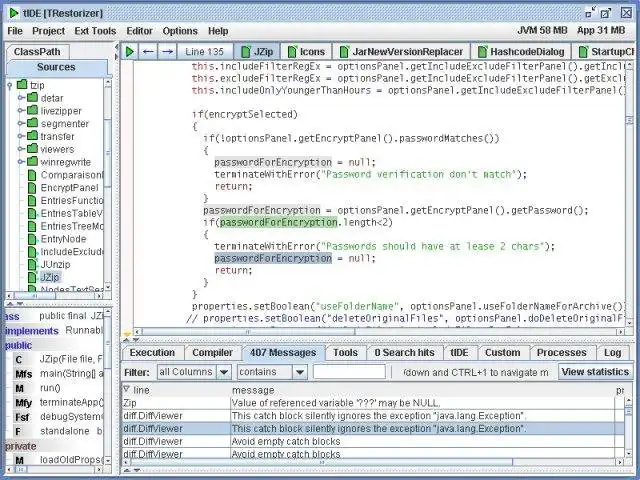
Task: Open the Project menu
Action: 49,31
